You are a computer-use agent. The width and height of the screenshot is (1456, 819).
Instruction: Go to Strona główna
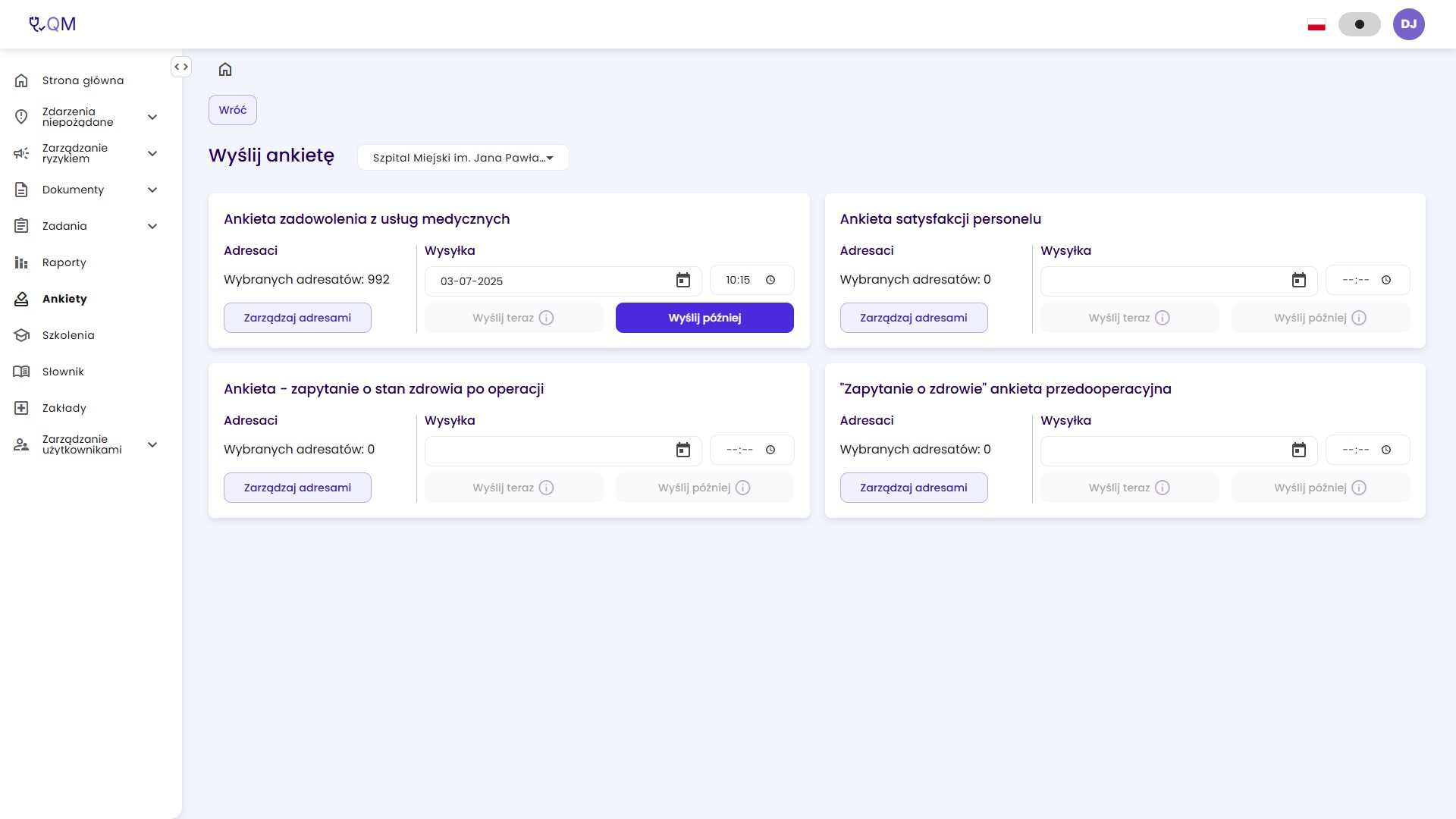83,80
